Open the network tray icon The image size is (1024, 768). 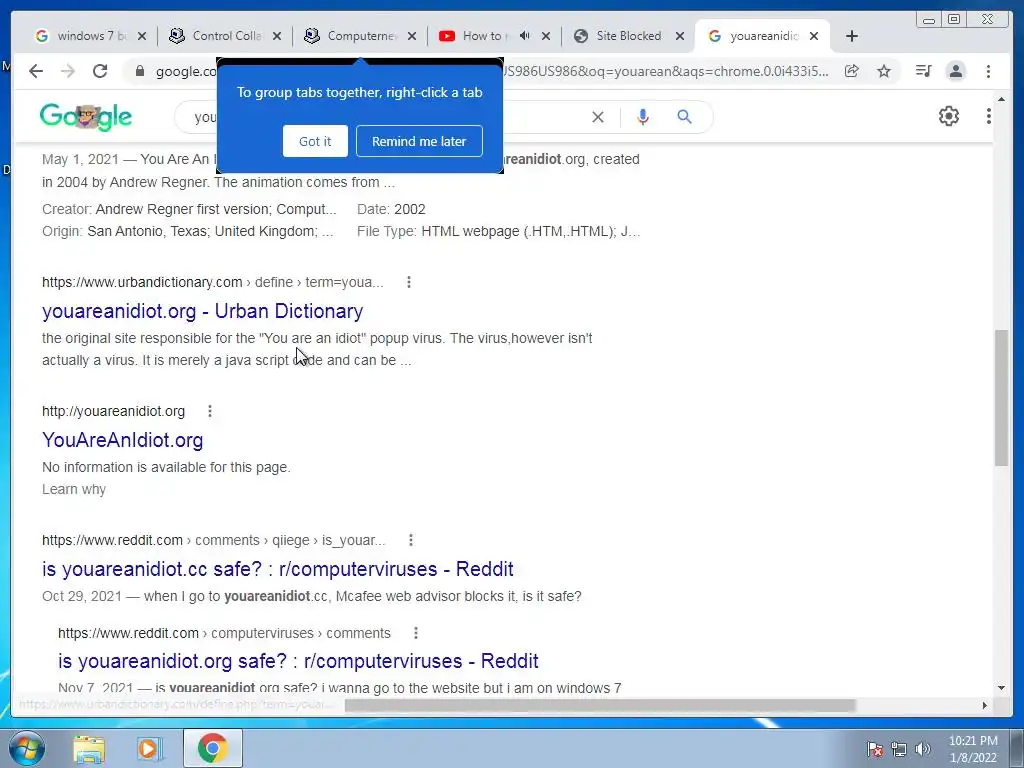coord(899,749)
